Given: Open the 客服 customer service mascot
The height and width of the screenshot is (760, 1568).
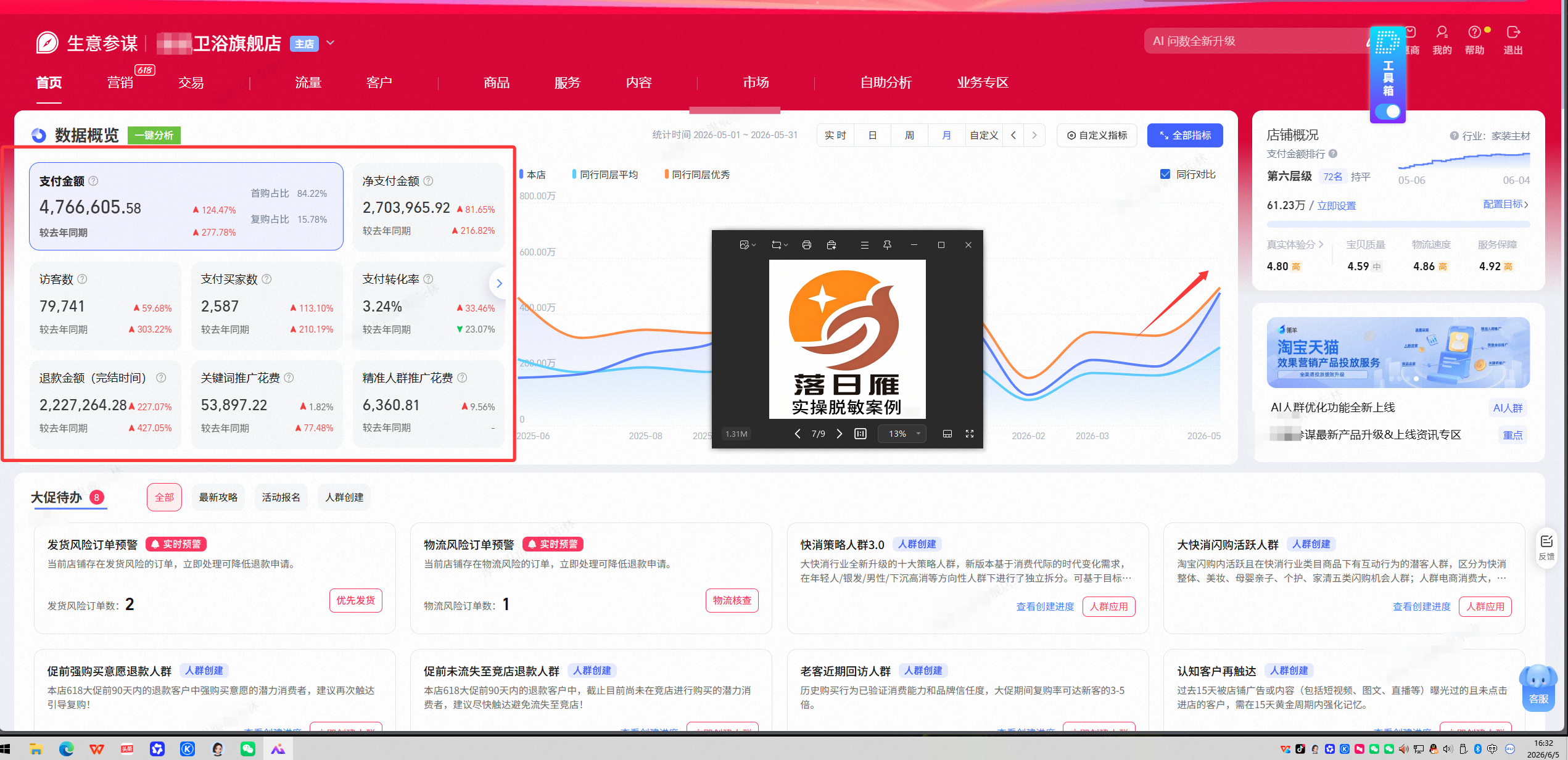Looking at the screenshot, I should (1538, 688).
